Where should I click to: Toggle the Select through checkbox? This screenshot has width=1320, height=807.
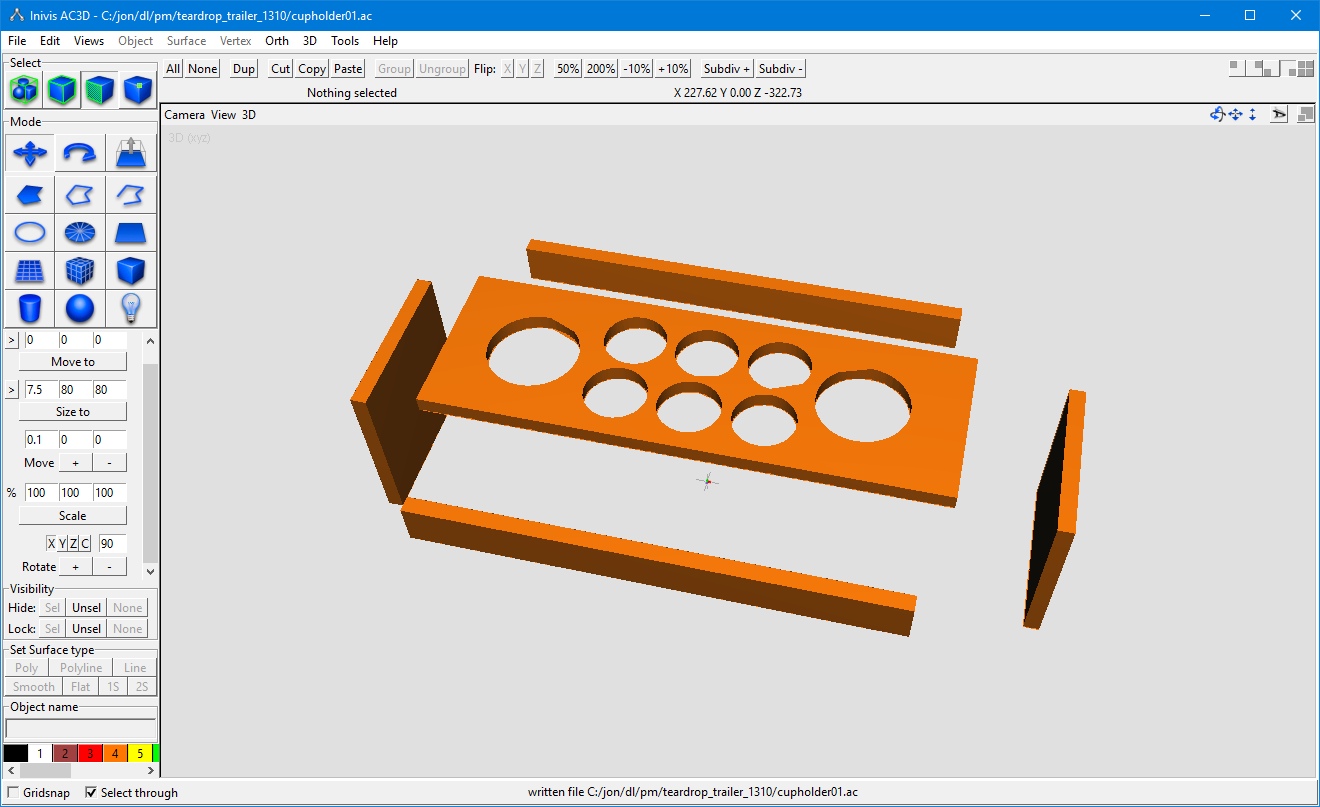click(91, 792)
